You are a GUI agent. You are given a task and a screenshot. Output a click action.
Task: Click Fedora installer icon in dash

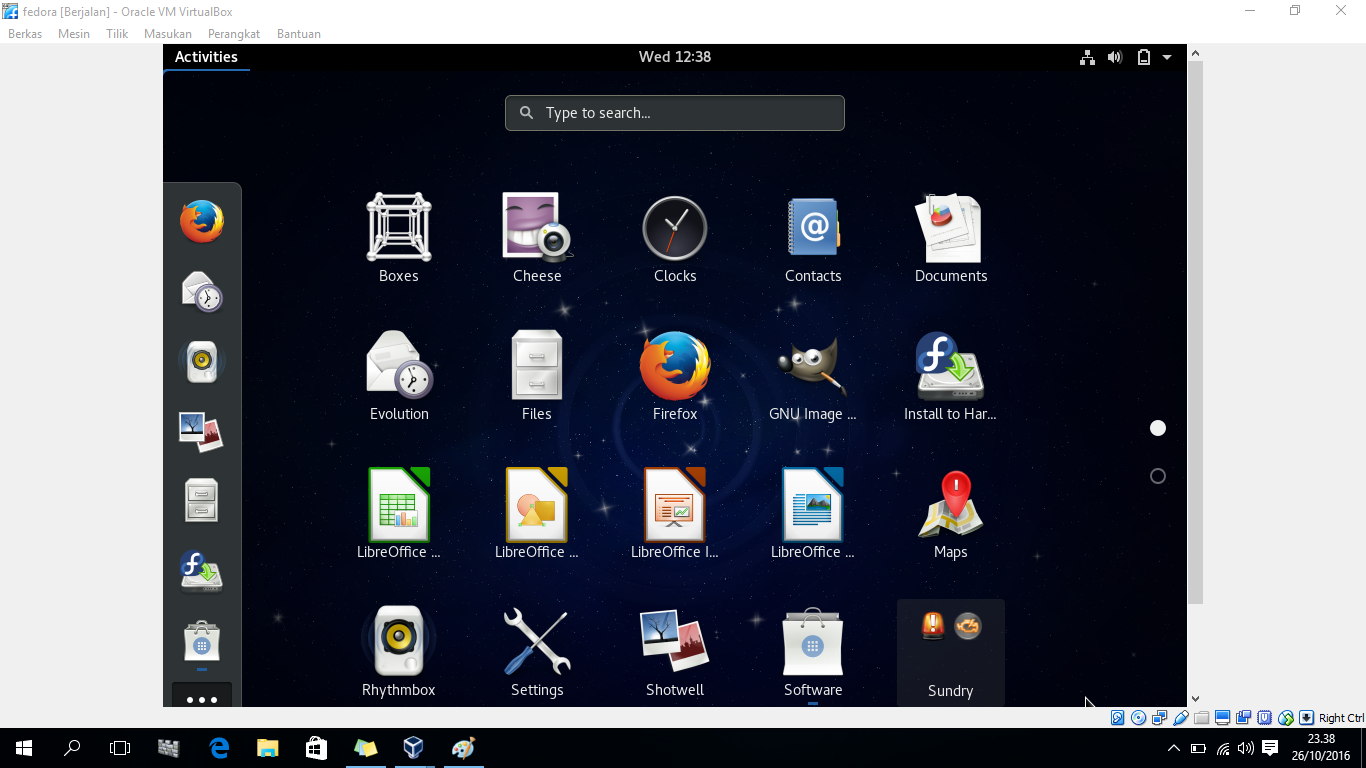pyautogui.click(x=202, y=571)
